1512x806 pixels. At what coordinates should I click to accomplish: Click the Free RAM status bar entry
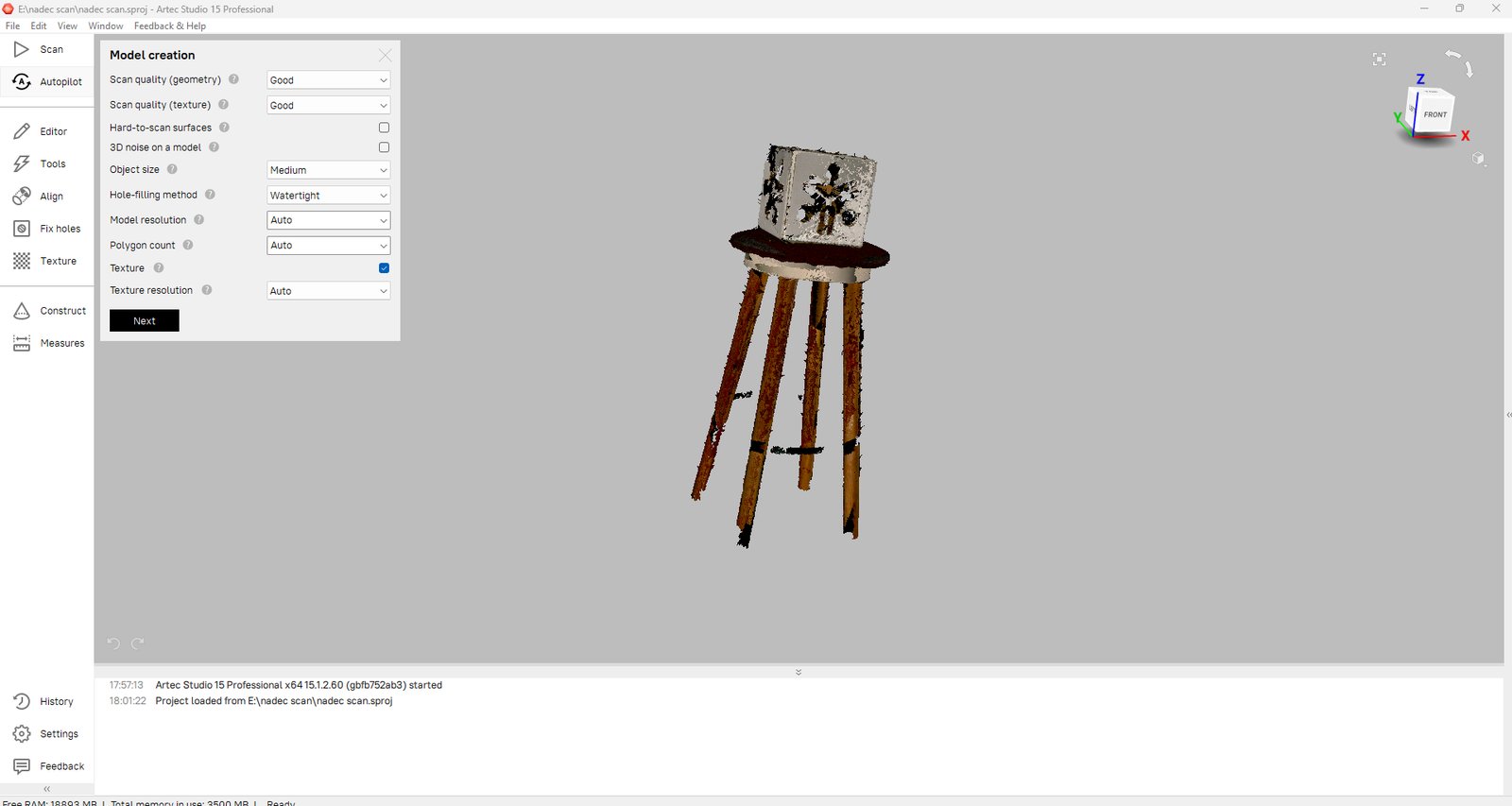coord(50,802)
